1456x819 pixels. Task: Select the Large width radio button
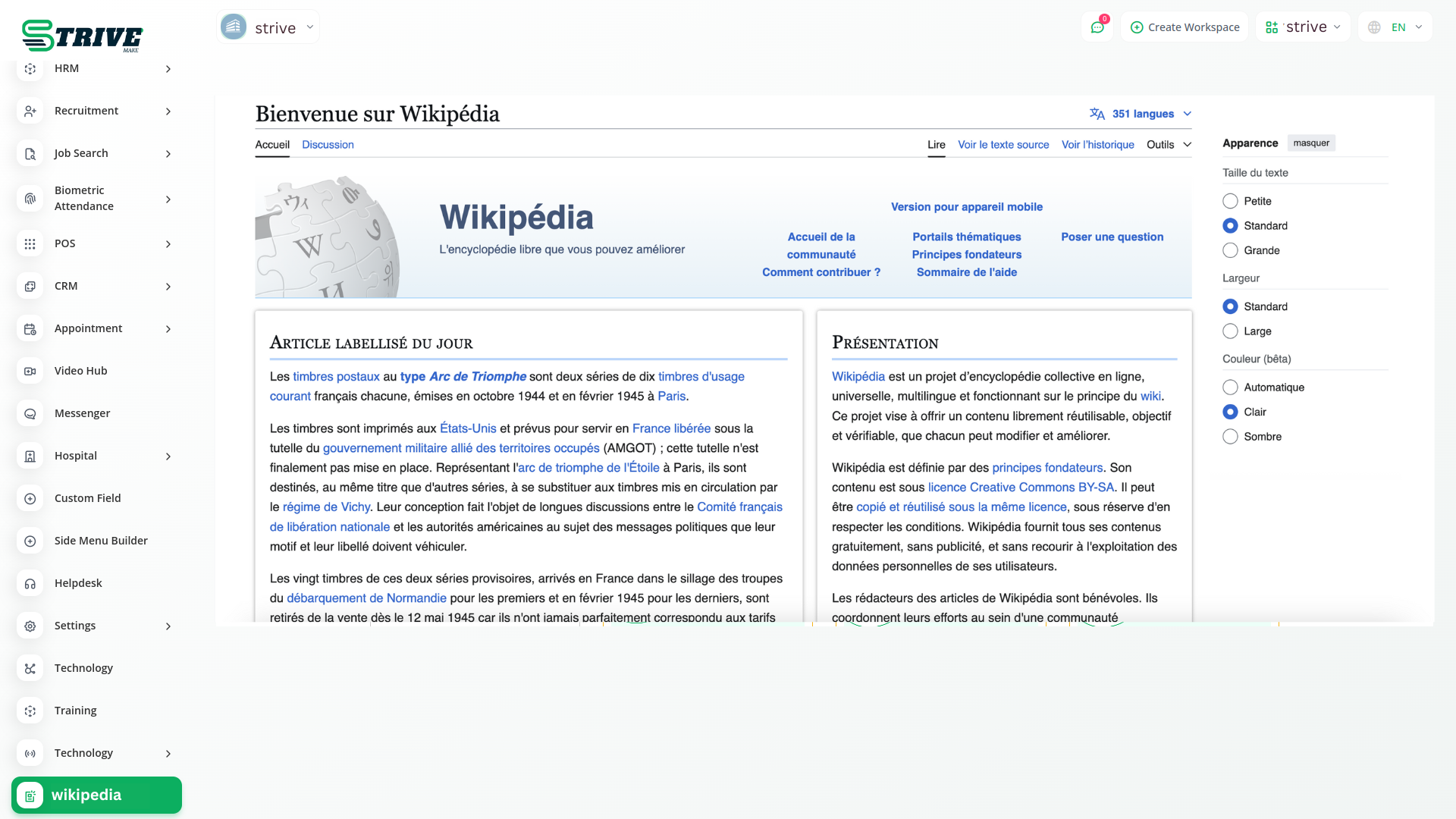pyautogui.click(x=1230, y=331)
